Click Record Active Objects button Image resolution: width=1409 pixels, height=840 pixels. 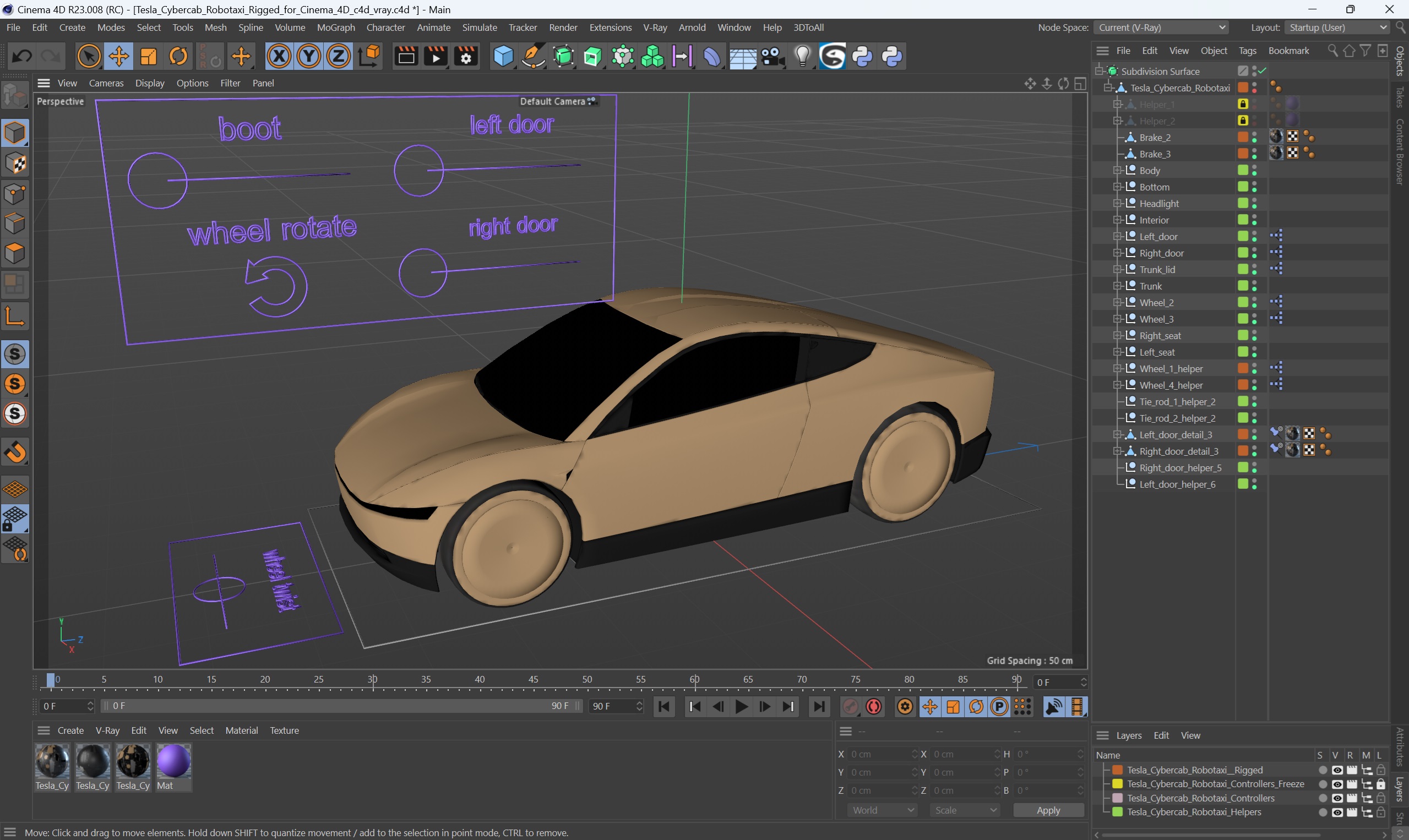point(850,706)
